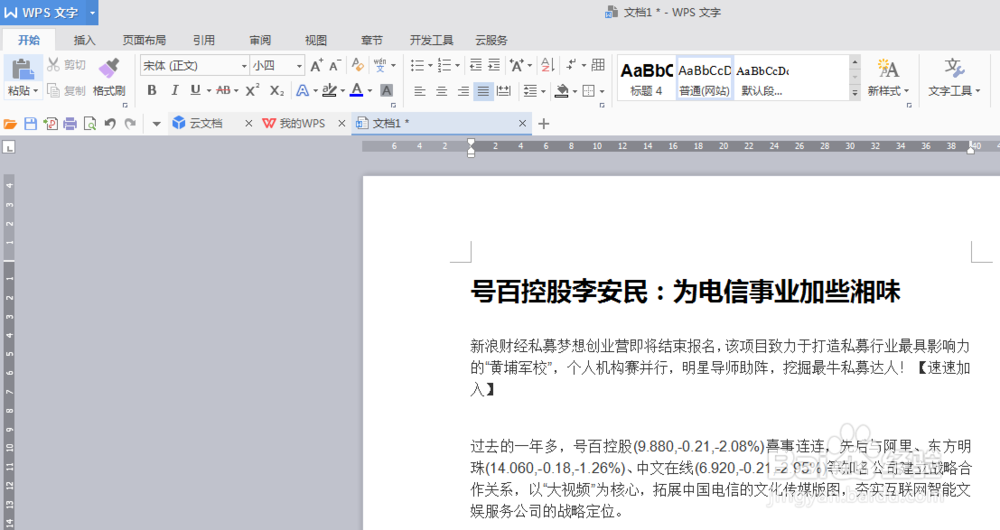This screenshot has width=1000, height=530.
Task: Apply text highlight color pen swatch
Action: [x=329, y=91]
